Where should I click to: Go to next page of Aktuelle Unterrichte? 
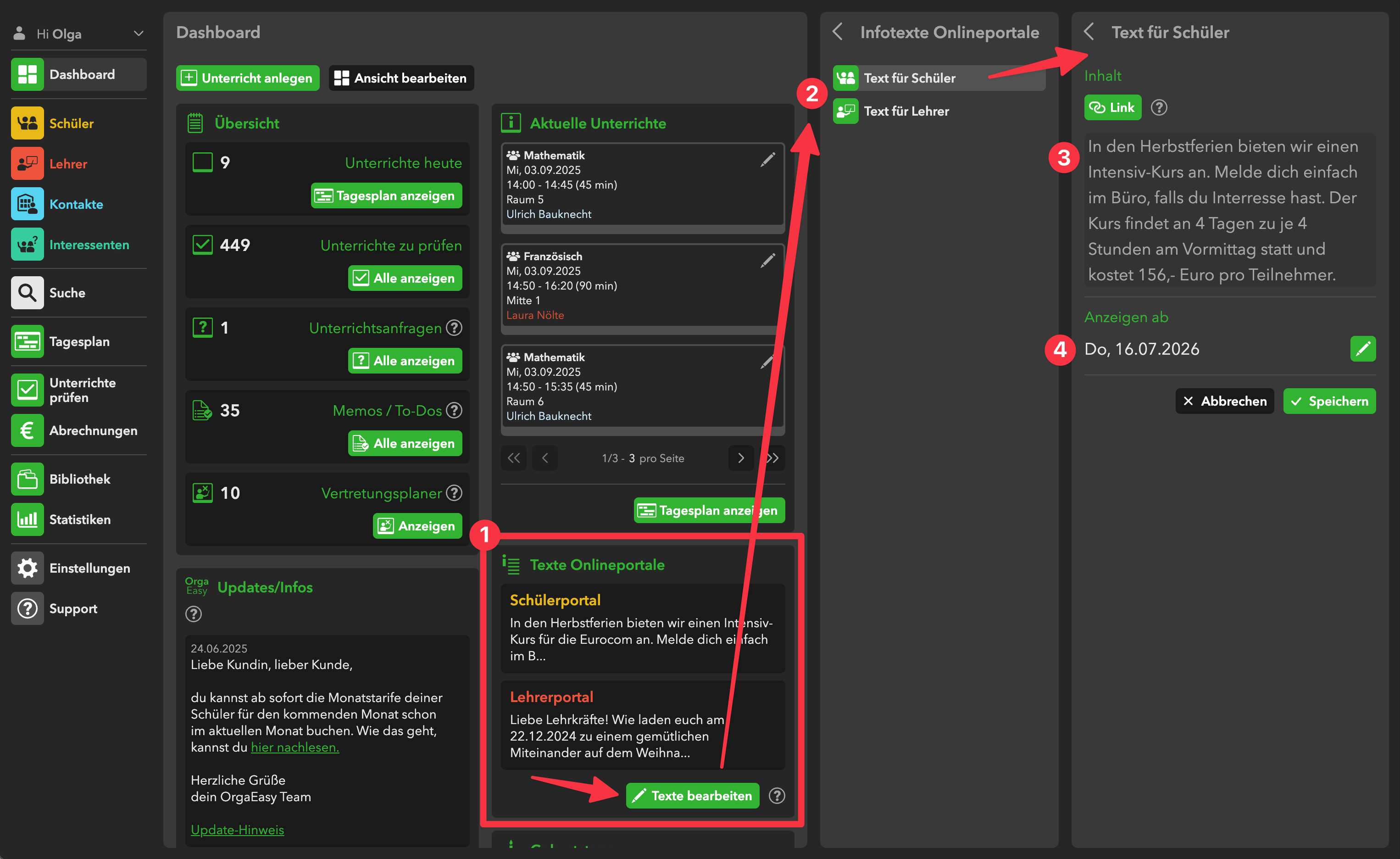(x=740, y=458)
